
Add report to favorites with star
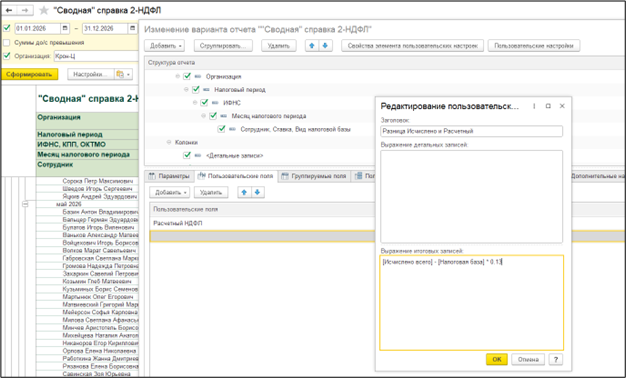44,10
